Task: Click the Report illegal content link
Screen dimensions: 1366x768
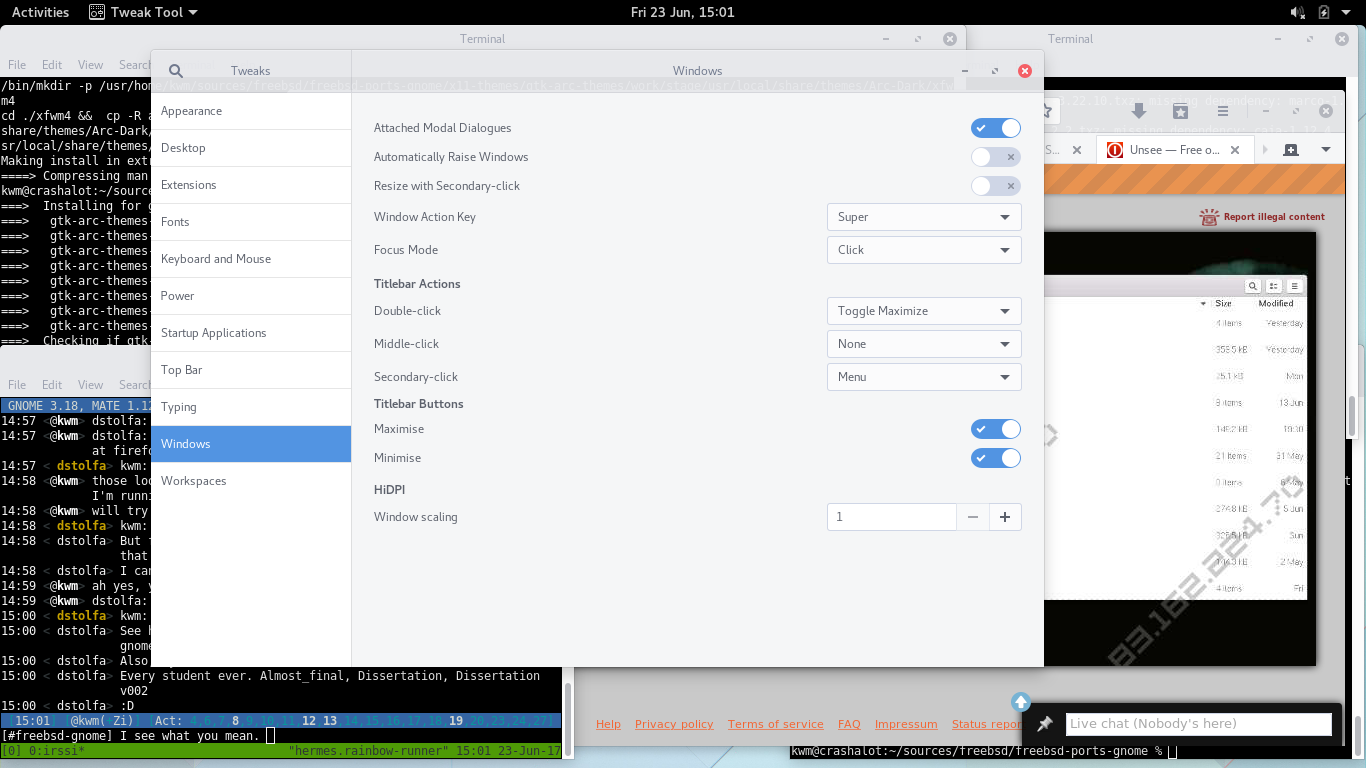Action: point(1273,217)
